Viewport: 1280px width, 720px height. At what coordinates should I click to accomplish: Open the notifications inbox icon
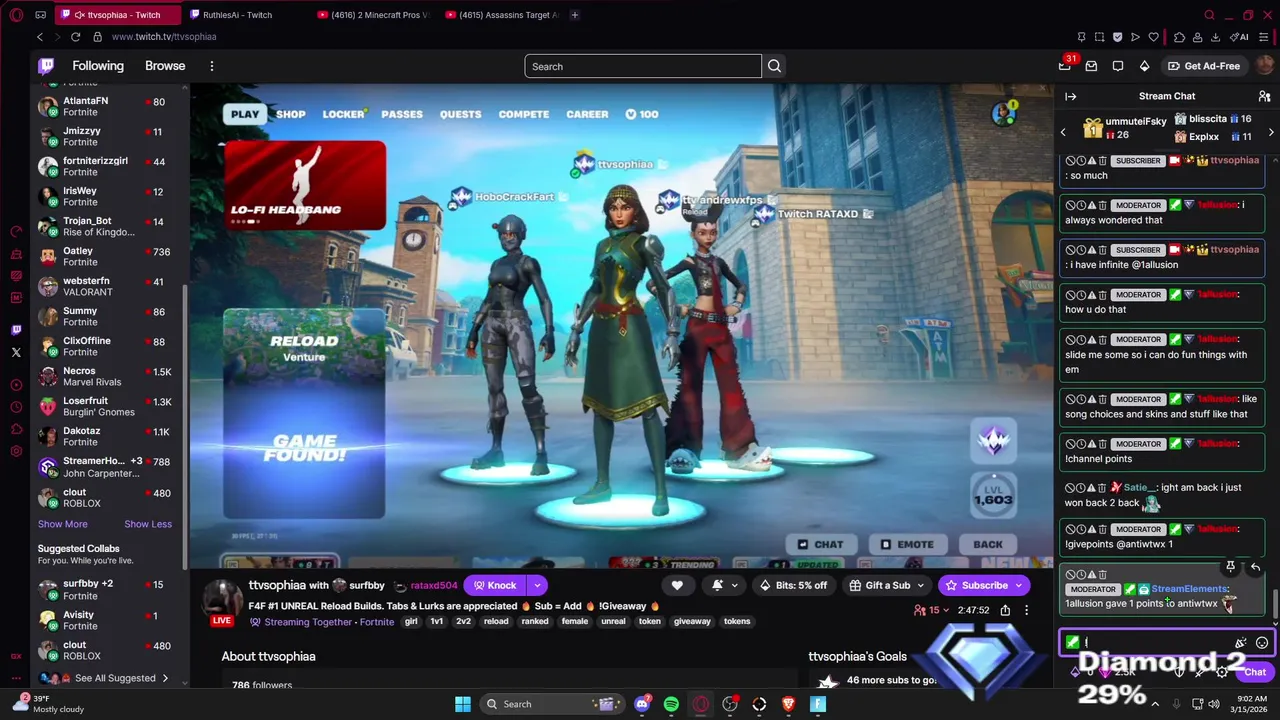(x=1091, y=66)
